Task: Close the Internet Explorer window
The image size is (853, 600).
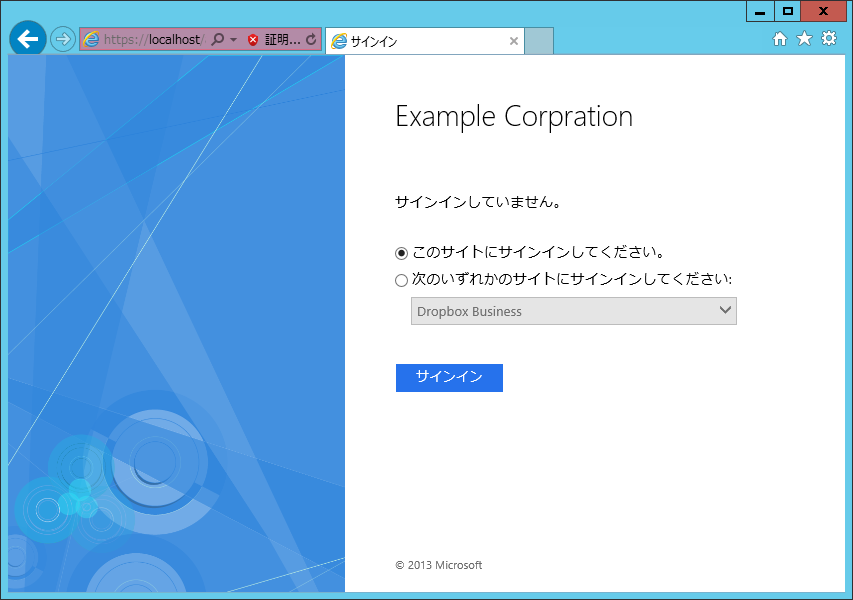Action: (823, 11)
